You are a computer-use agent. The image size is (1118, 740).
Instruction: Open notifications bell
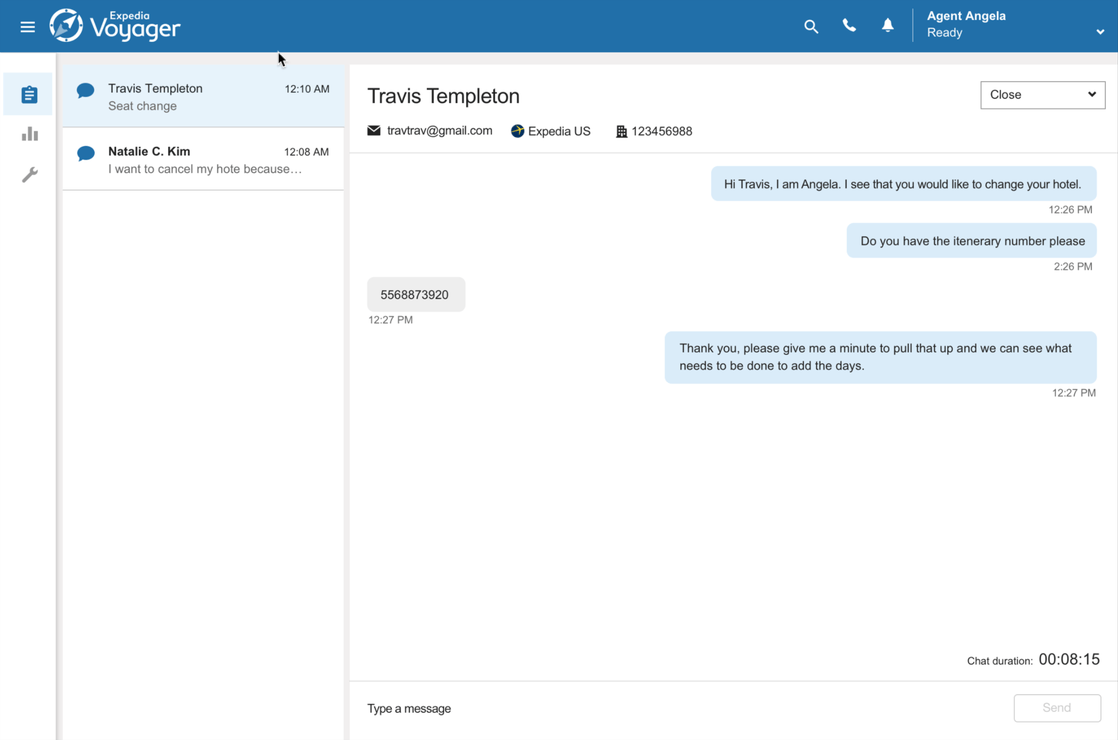coord(887,26)
